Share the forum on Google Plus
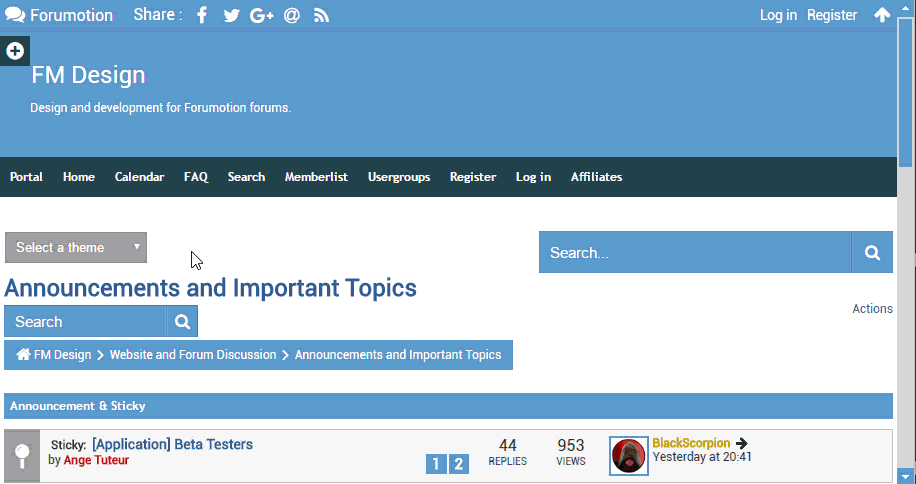This screenshot has height=484, width=916. click(262, 15)
